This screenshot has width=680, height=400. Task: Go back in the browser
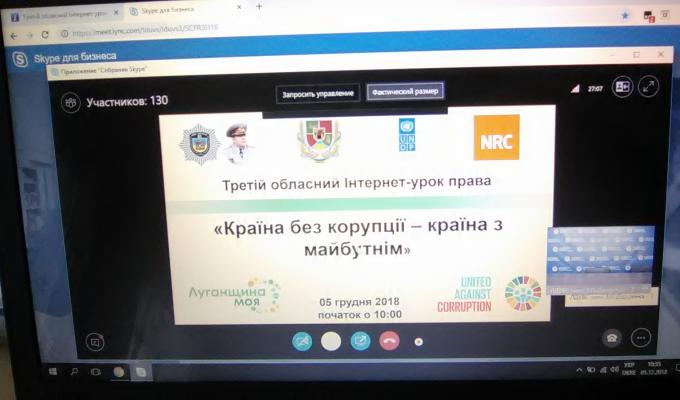14,36
